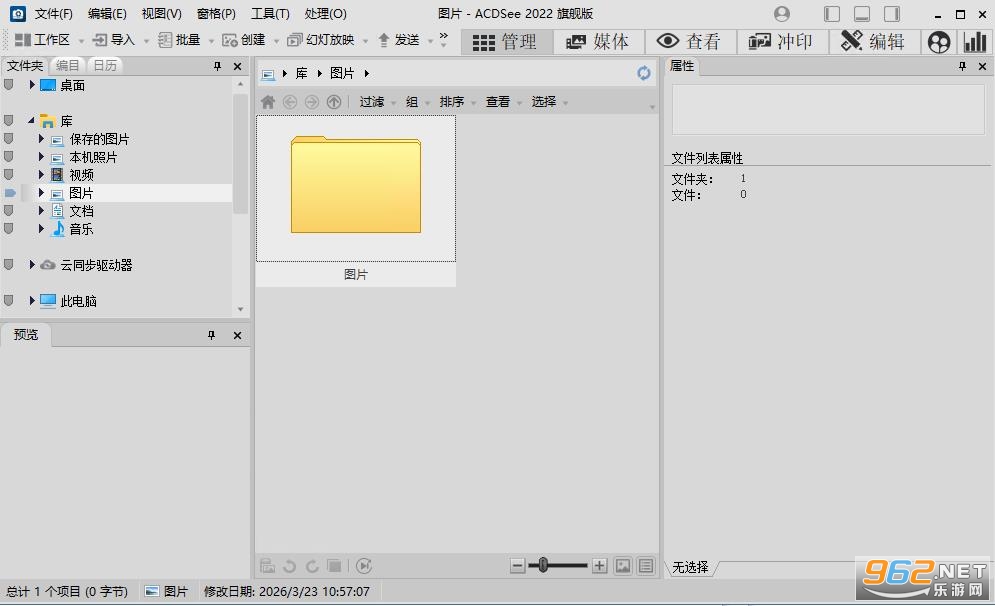Image resolution: width=995 pixels, height=606 pixels.
Task: Close the folders panel
Action: (237, 66)
